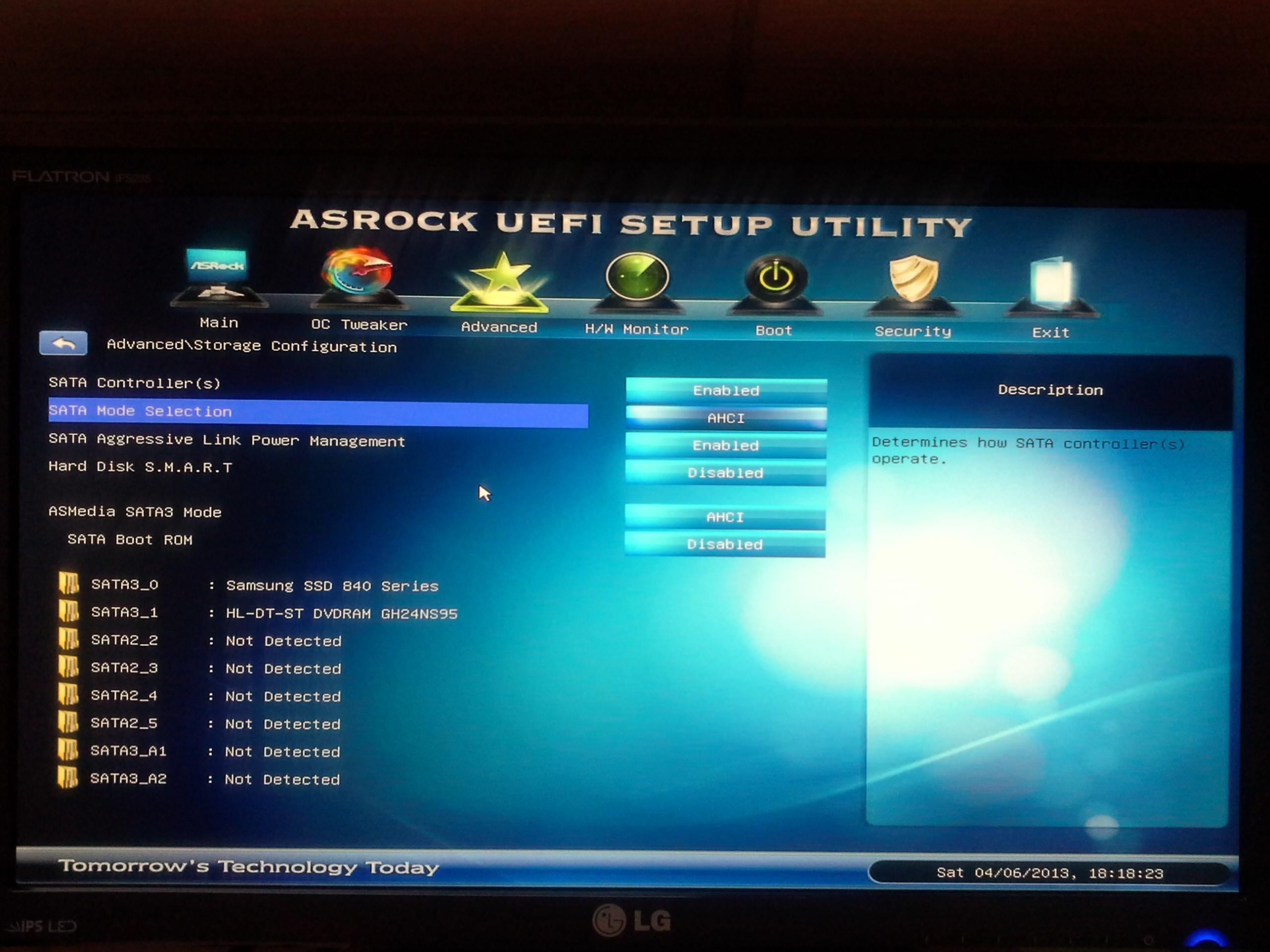This screenshot has height=952, width=1270.
Task: Click the SATA2_4 port label
Action: pyautogui.click(x=124, y=696)
